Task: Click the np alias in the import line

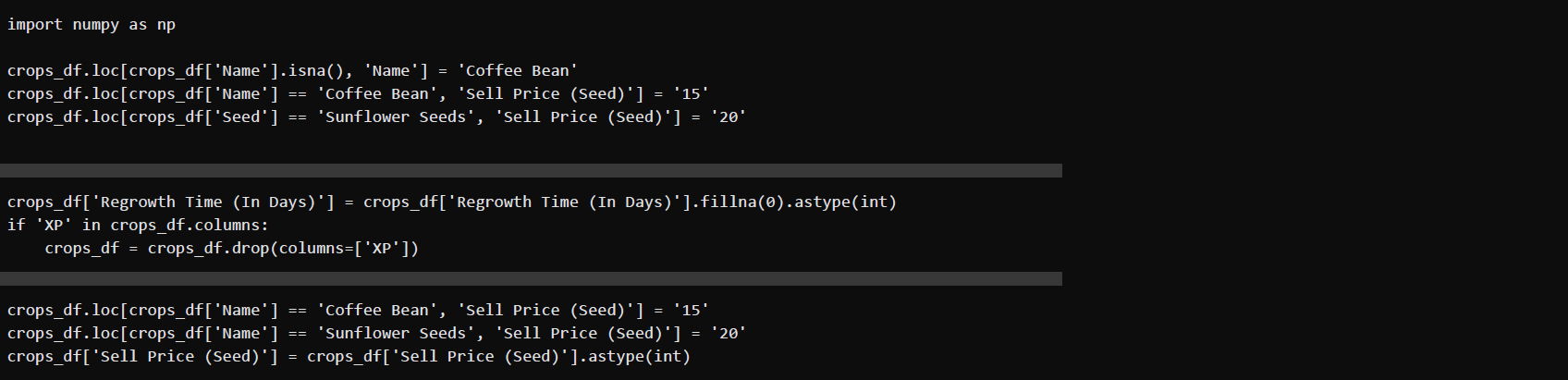Action: 166,25
